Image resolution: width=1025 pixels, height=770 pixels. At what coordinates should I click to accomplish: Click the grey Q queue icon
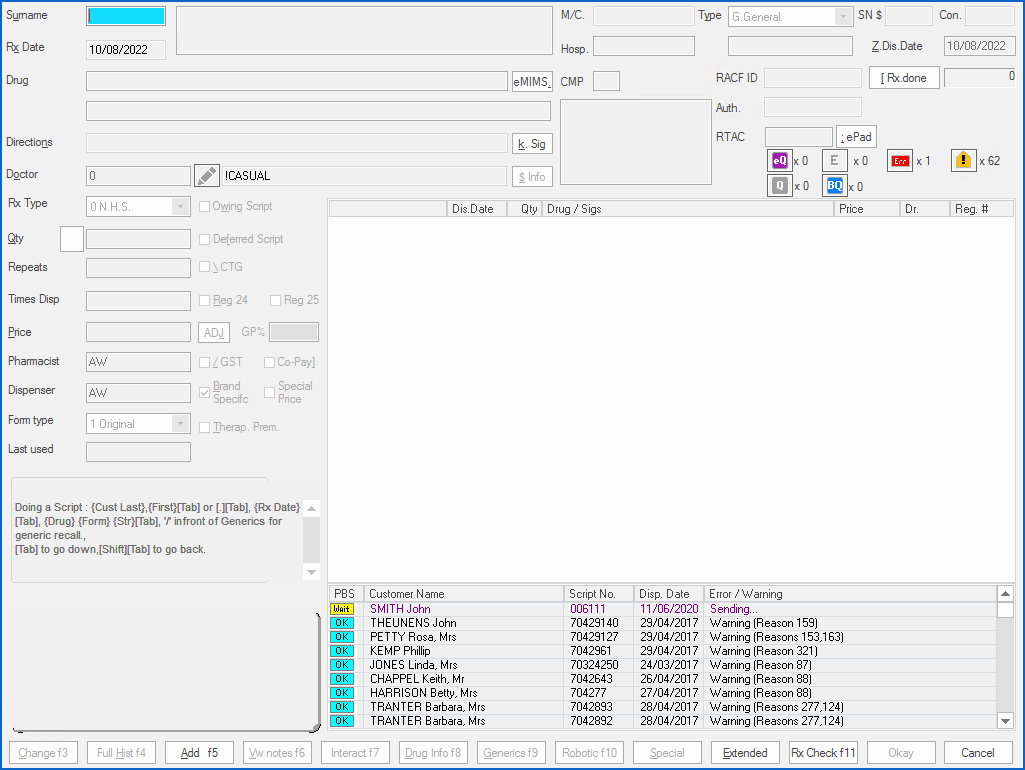(780, 185)
